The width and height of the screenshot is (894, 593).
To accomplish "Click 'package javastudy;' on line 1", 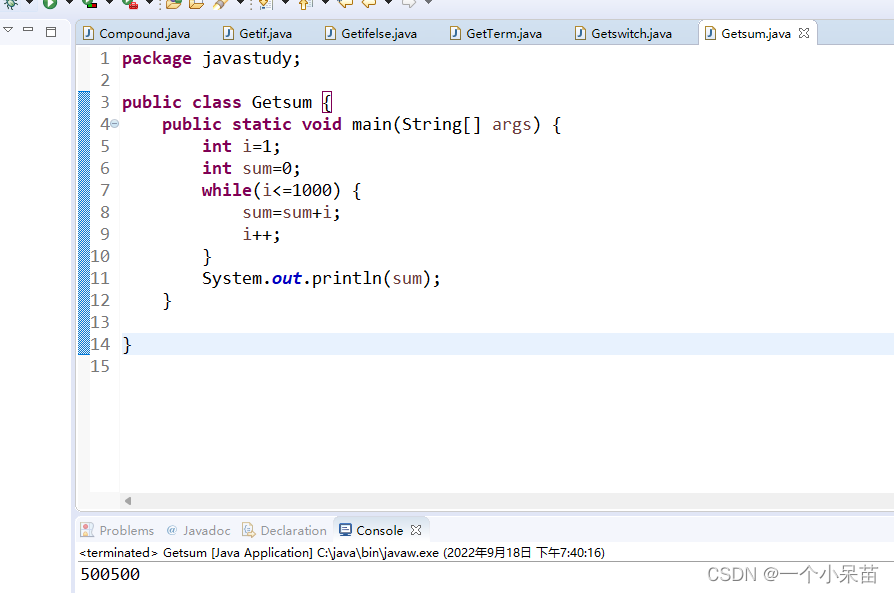I will point(211,58).
